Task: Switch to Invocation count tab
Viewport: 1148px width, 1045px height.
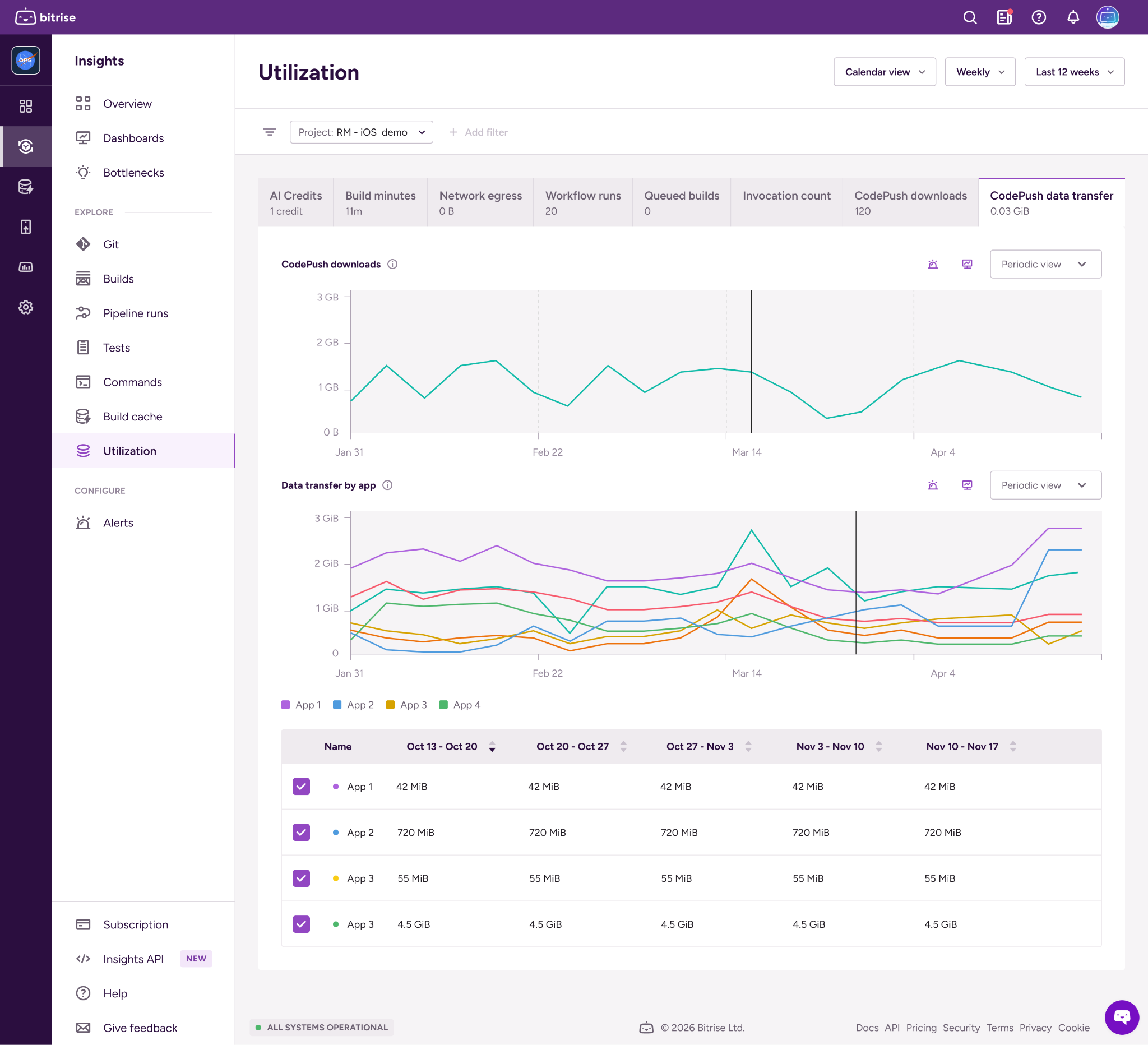Action: (x=786, y=203)
